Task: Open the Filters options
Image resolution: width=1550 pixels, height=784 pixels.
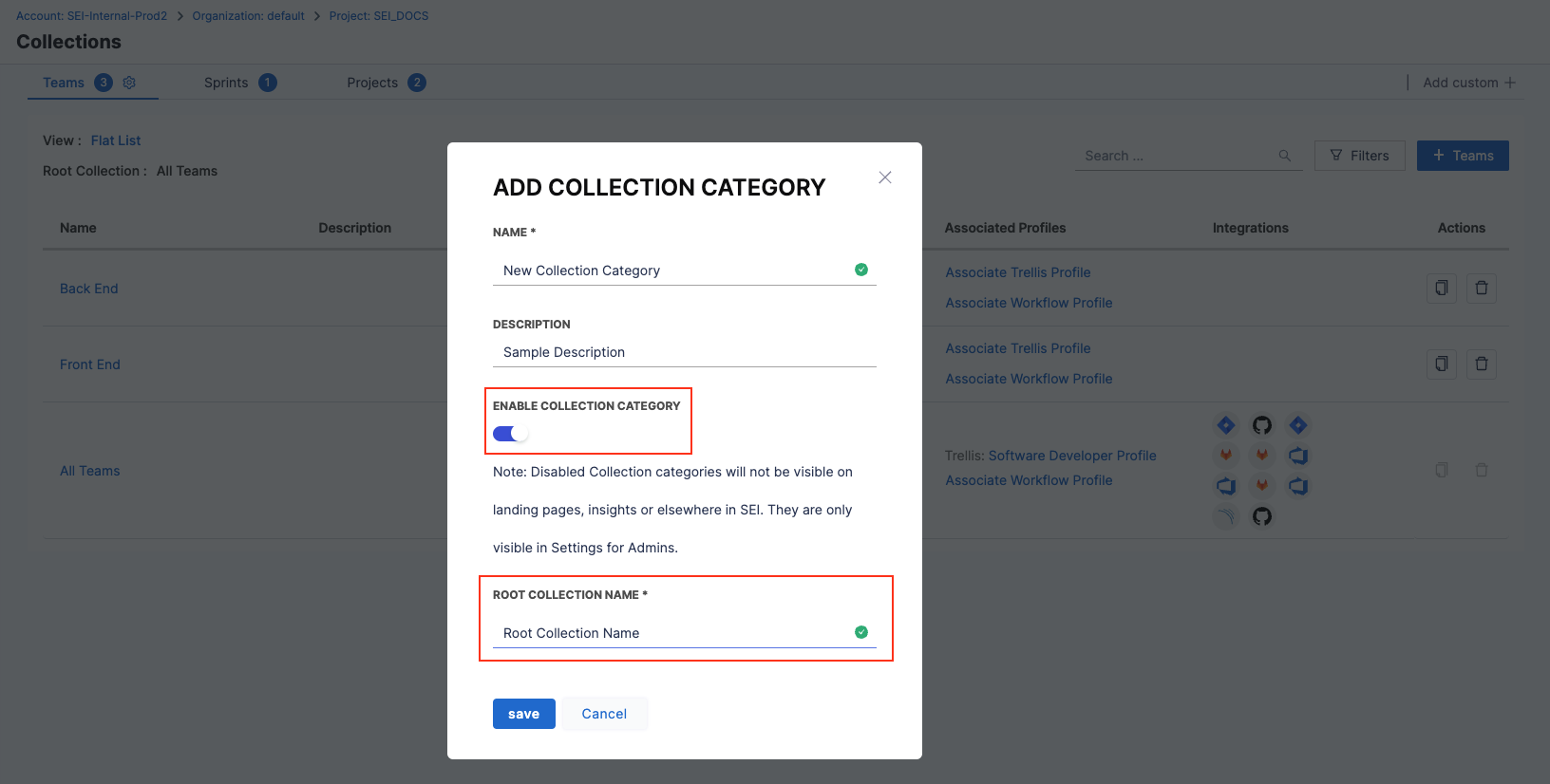Action: pos(1359,156)
